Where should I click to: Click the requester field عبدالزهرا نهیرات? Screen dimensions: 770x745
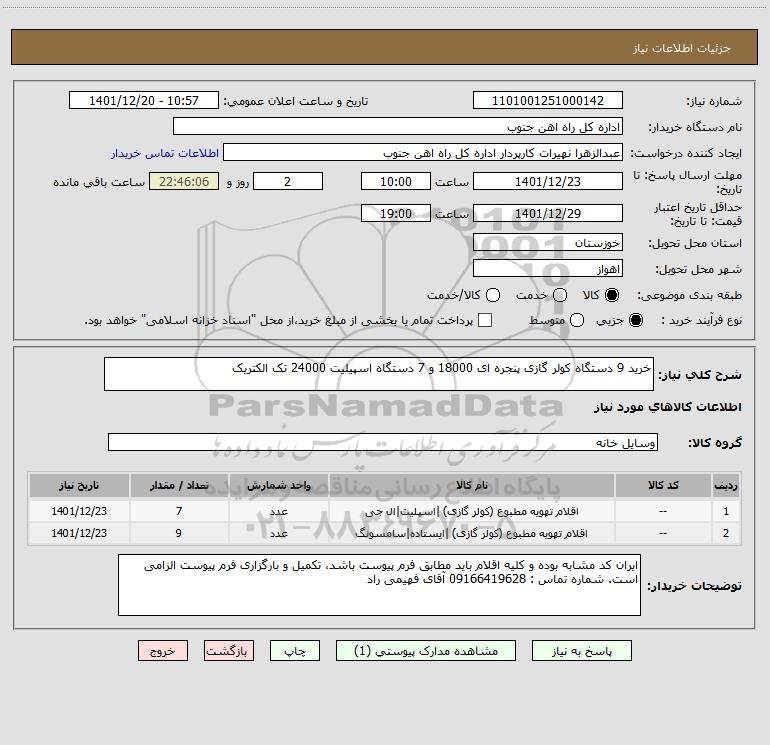(x=423, y=153)
